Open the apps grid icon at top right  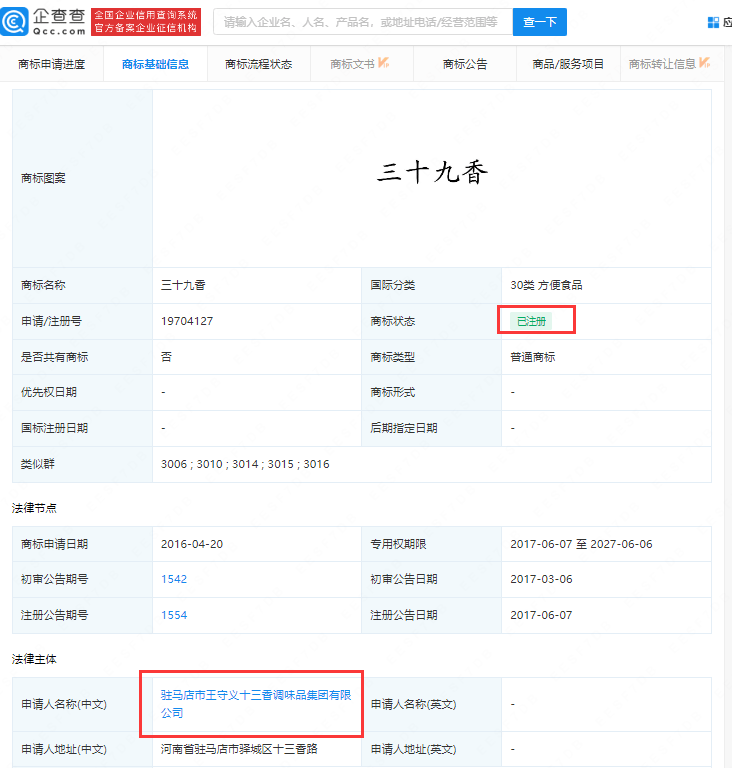[713, 23]
